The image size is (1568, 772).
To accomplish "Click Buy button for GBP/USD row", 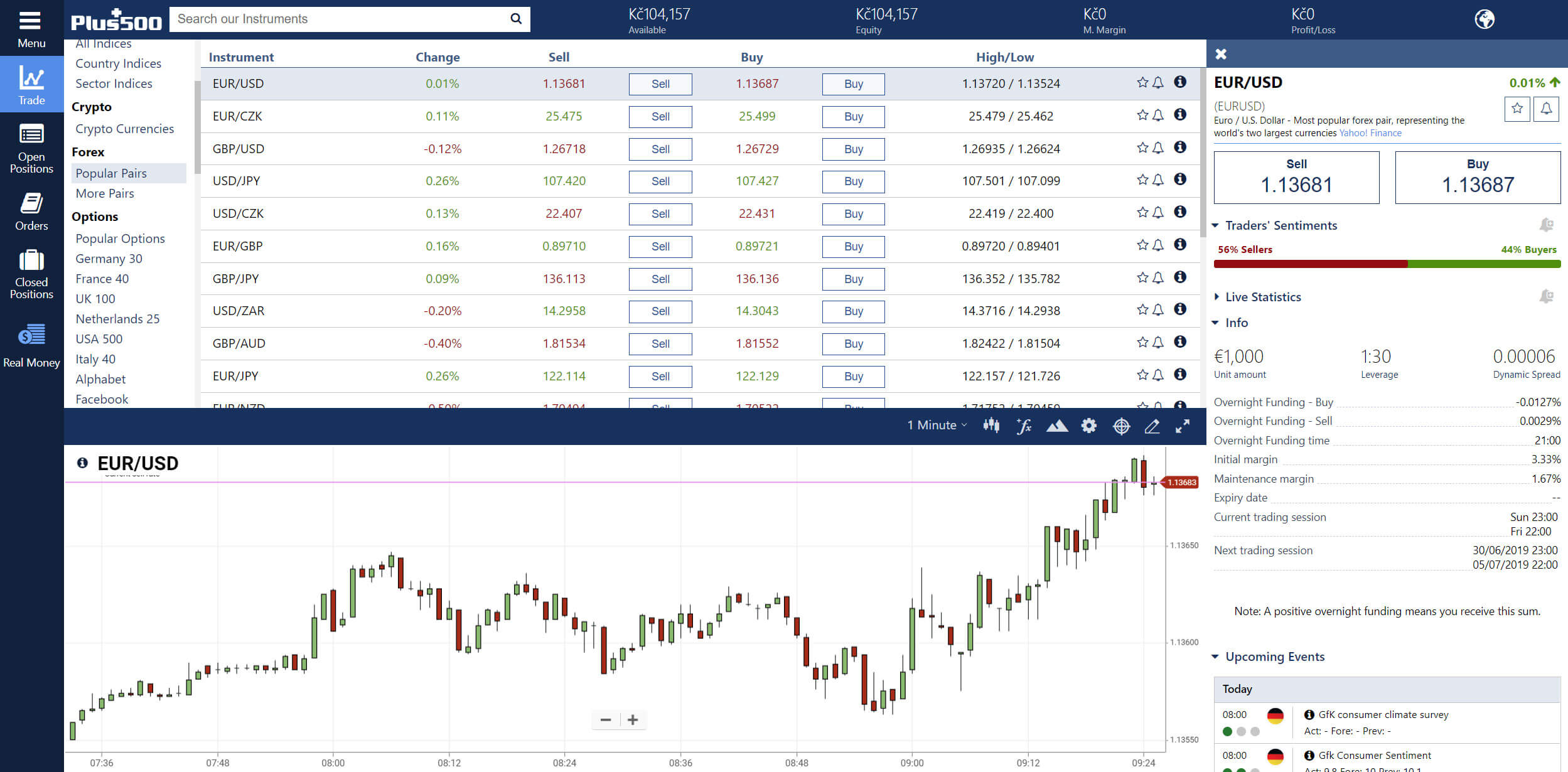I will [x=854, y=149].
